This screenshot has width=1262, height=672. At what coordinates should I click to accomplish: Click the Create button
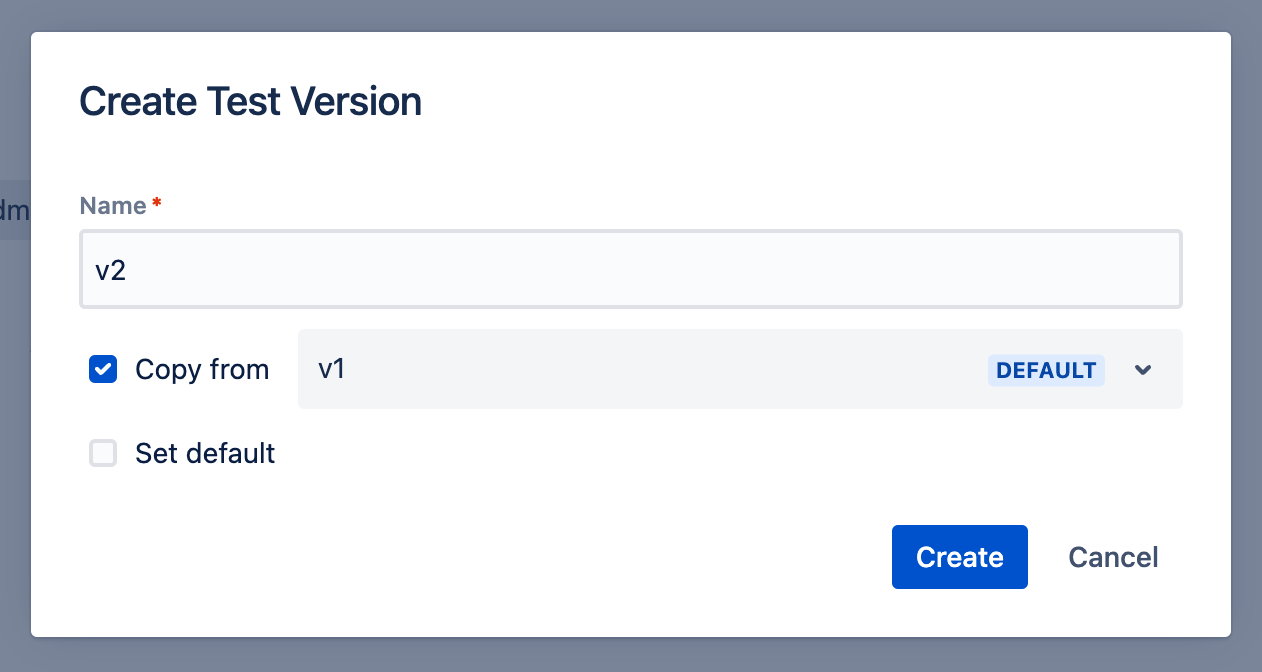960,557
